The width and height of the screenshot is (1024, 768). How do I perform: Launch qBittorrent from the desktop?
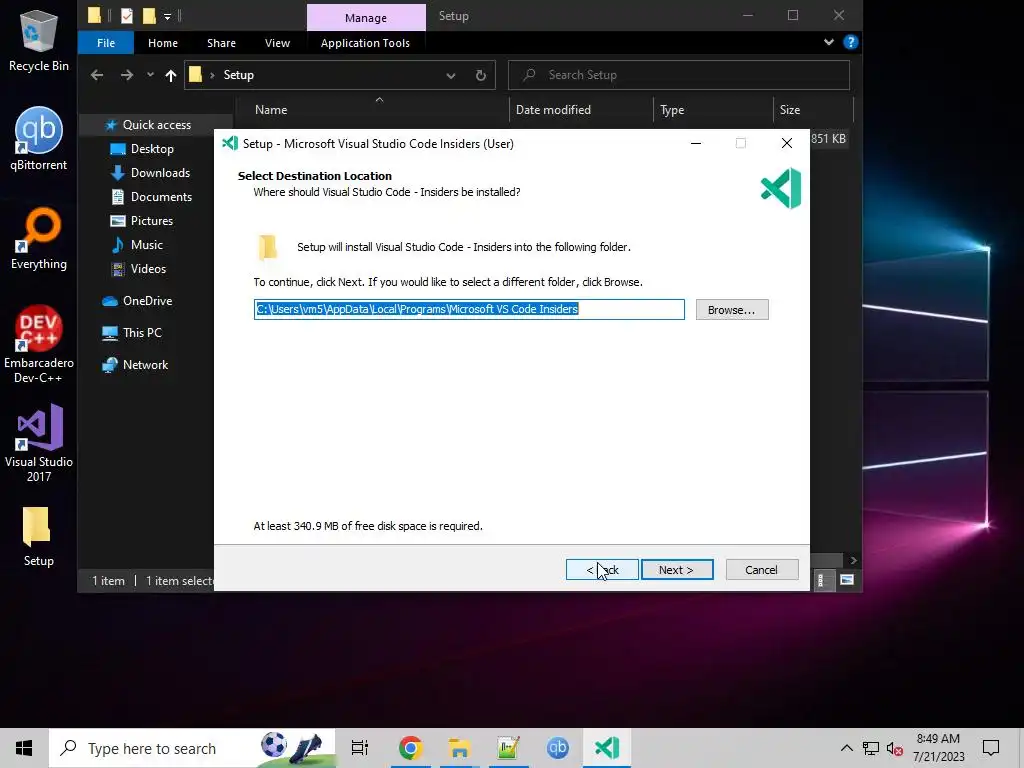pyautogui.click(x=39, y=138)
